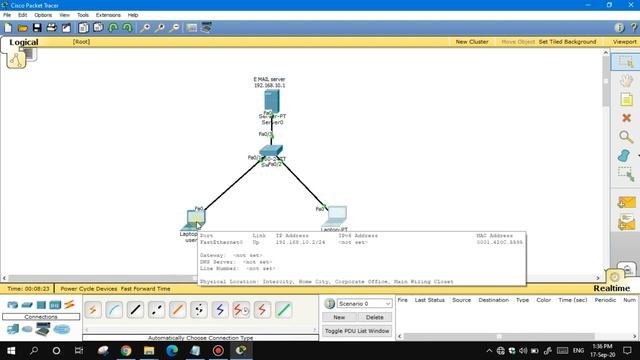The width and height of the screenshot is (640, 360).
Task: Add Complex PDU with open envelope icon
Action: pyautogui.click(x=627, y=222)
